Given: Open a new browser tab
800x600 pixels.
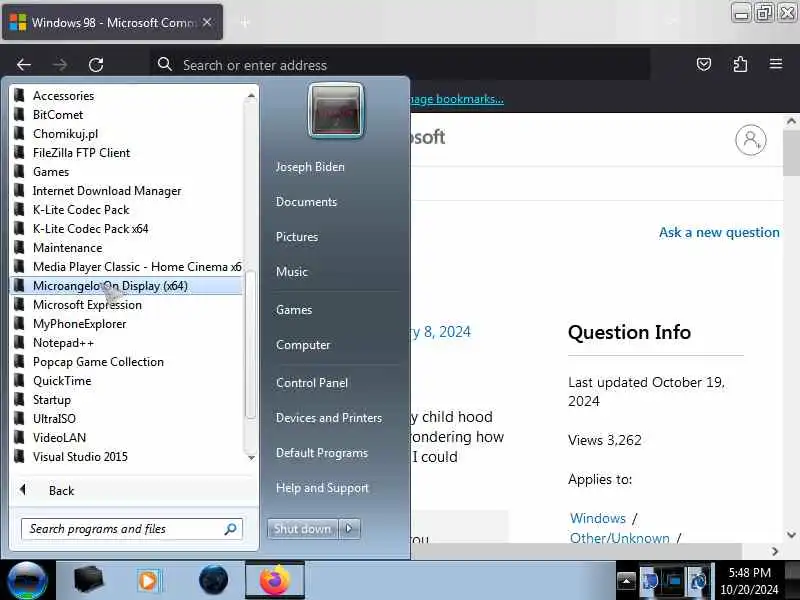Looking at the screenshot, I should (x=245, y=22).
